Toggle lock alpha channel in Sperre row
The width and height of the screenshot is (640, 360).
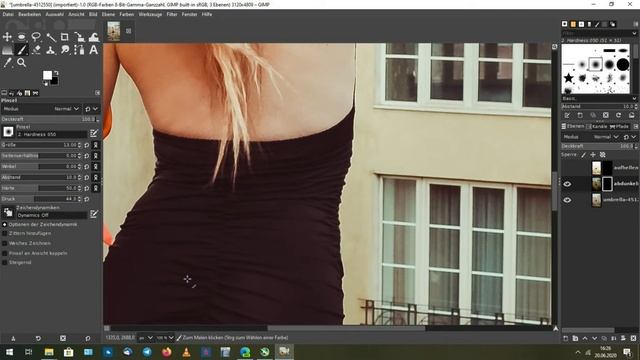click(602, 155)
